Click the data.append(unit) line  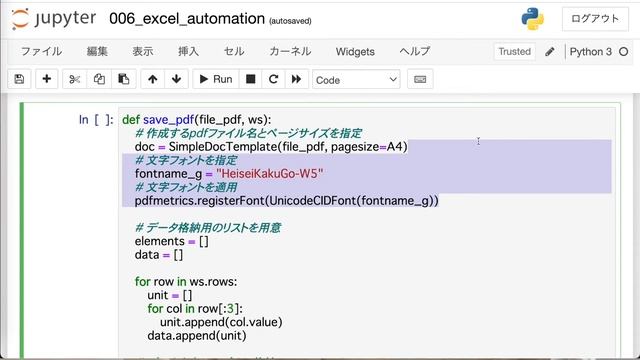[197, 335]
